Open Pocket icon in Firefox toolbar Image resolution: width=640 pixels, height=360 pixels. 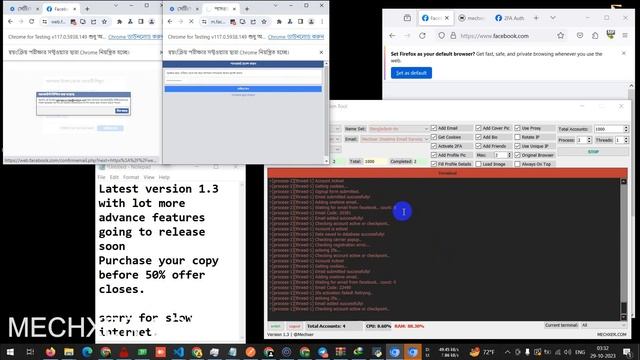tap(580, 36)
